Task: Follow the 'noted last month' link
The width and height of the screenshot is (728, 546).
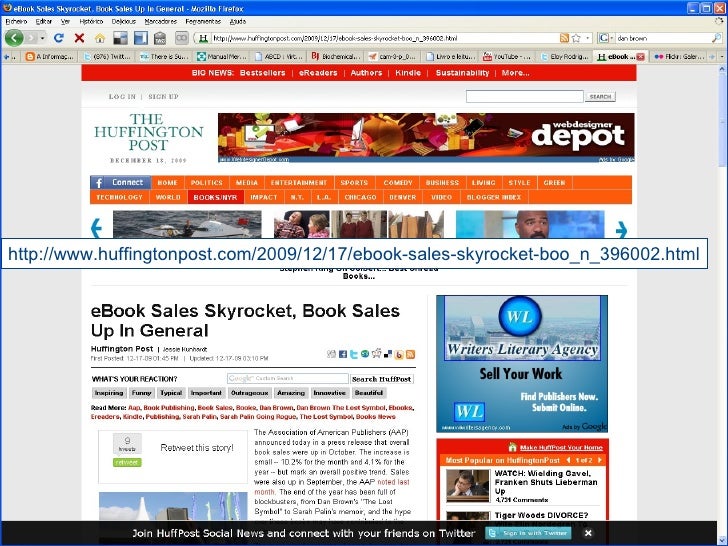Action: [x=332, y=487]
